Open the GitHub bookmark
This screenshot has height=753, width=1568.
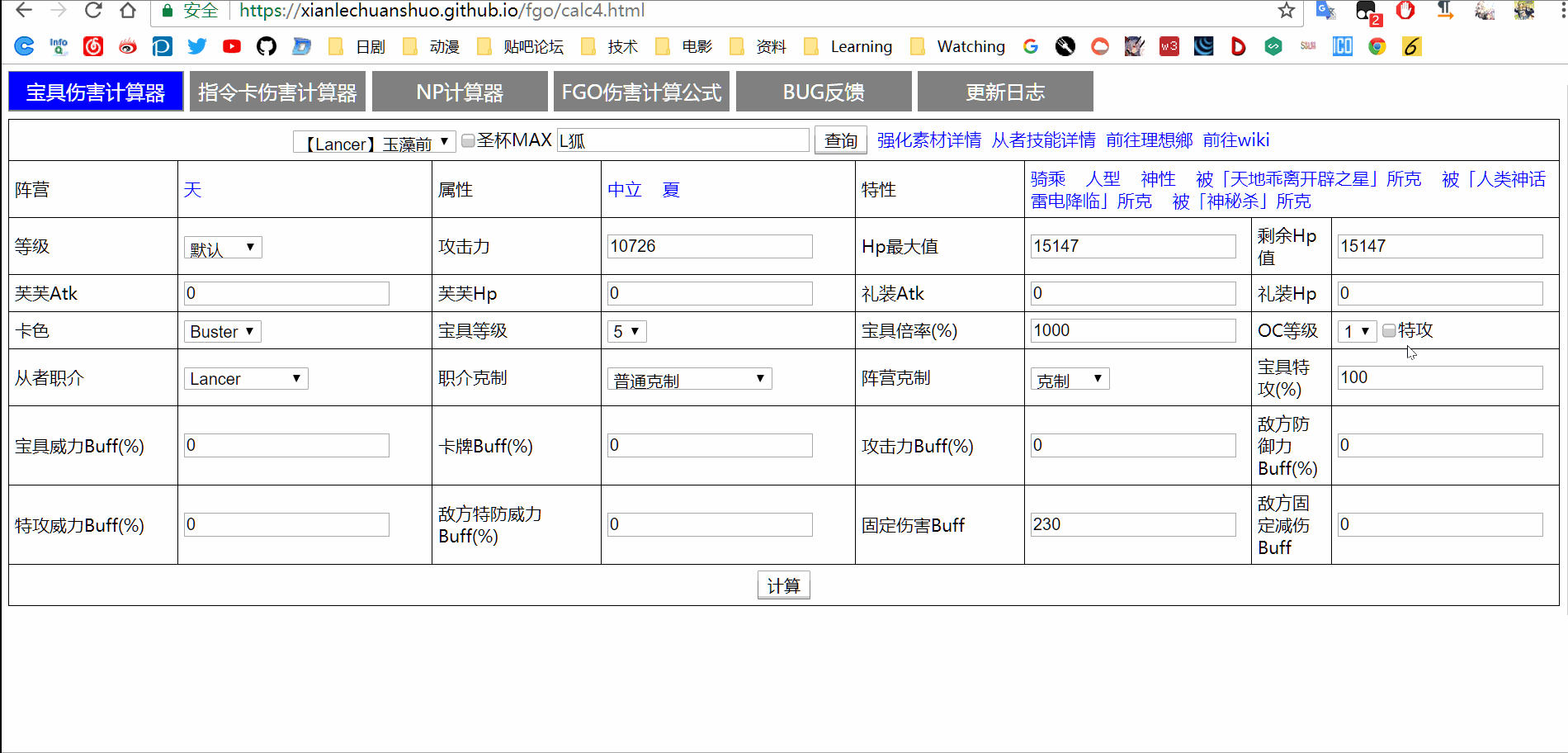[x=266, y=46]
